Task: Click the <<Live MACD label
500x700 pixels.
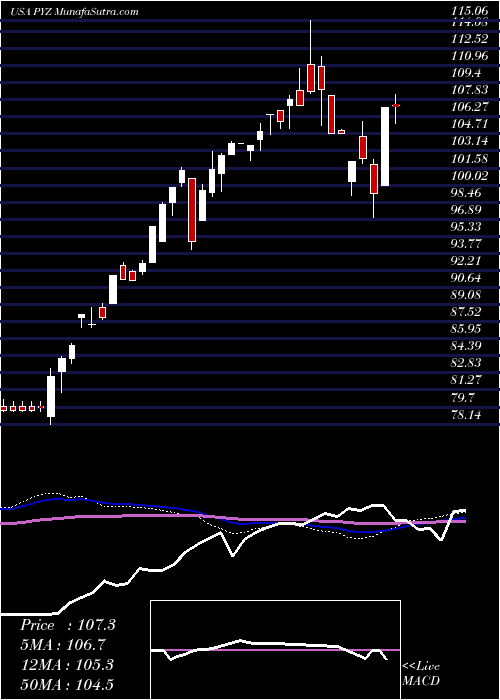Action: point(421,673)
